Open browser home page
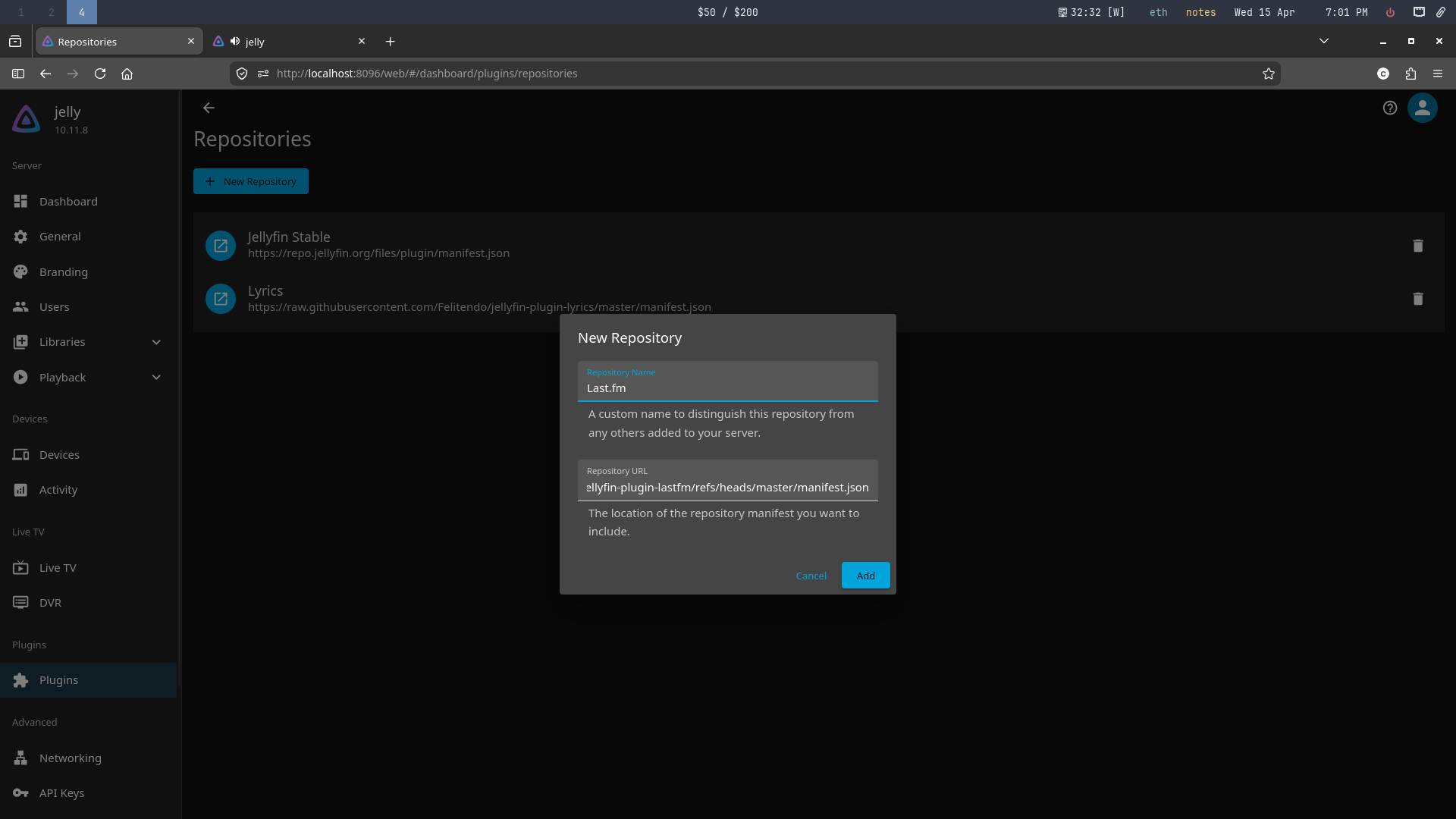This screenshot has height=819, width=1456. click(x=127, y=74)
